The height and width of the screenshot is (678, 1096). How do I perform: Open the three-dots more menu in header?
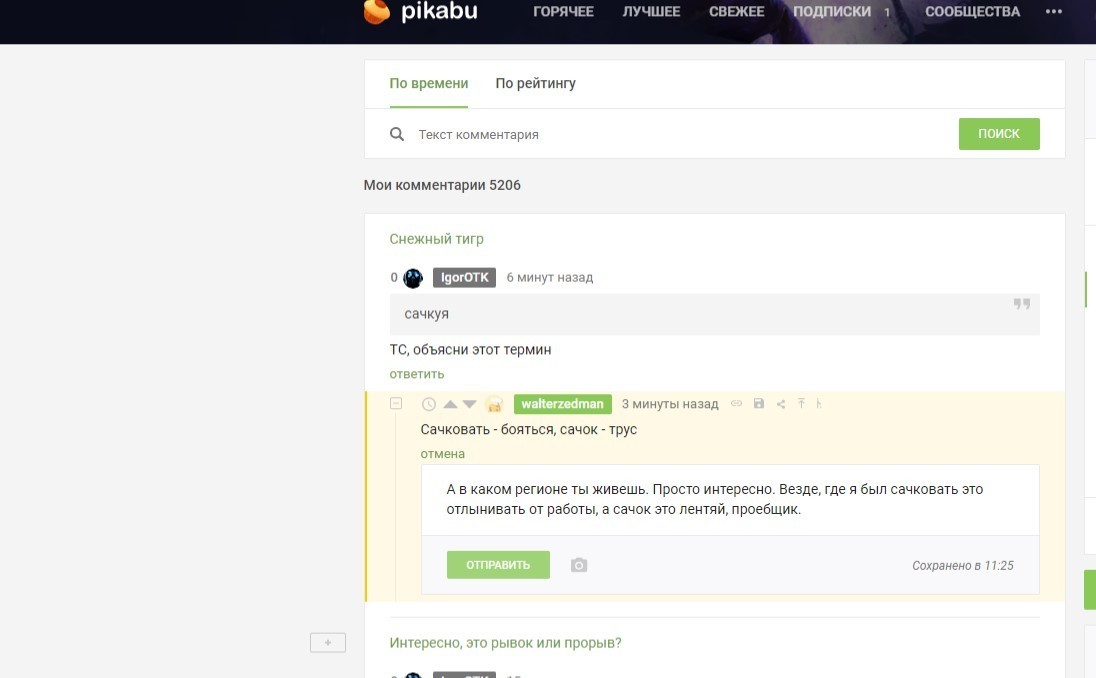[1054, 12]
